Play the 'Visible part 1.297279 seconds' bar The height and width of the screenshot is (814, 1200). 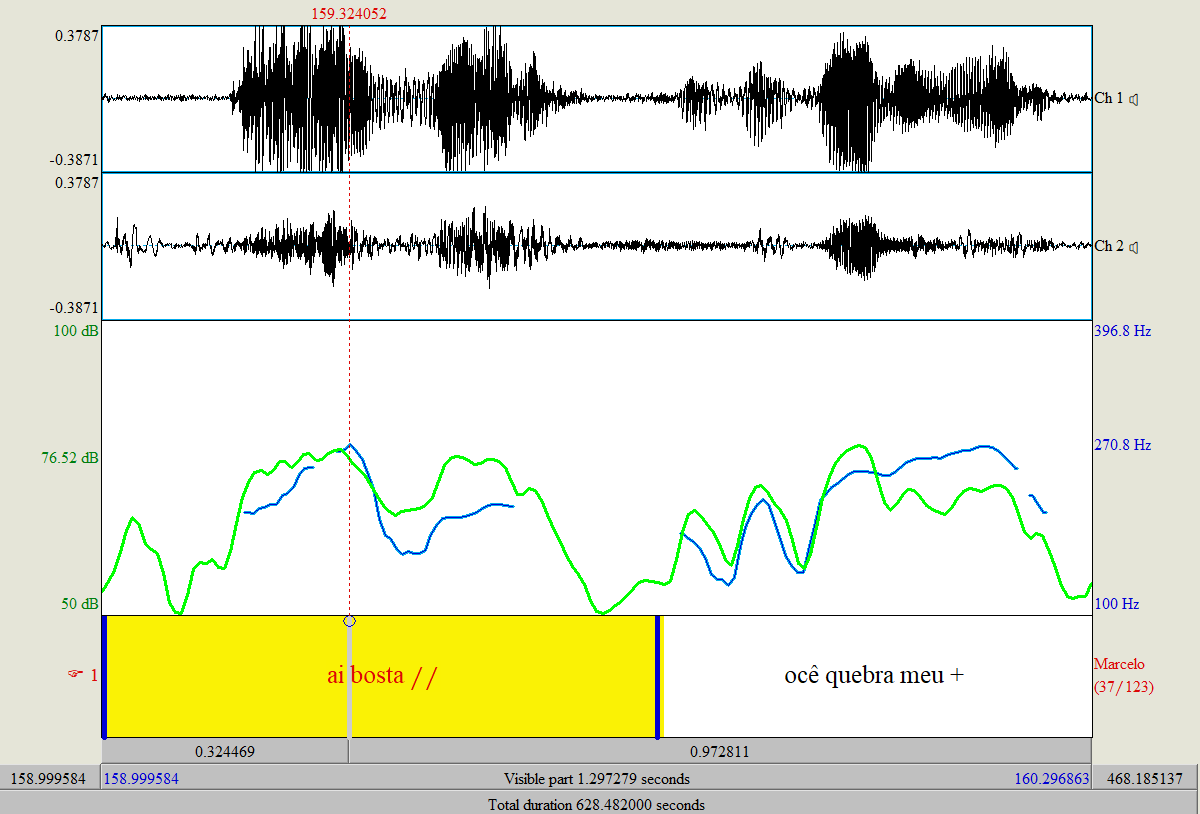click(597, 778)
